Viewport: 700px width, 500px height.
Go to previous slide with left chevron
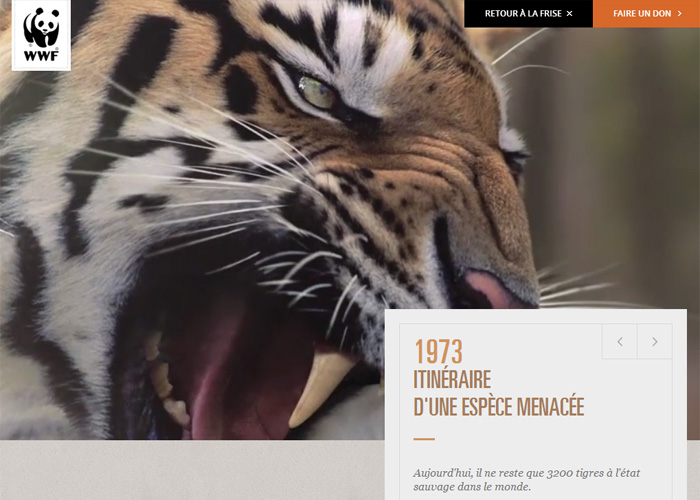(620, 342)
